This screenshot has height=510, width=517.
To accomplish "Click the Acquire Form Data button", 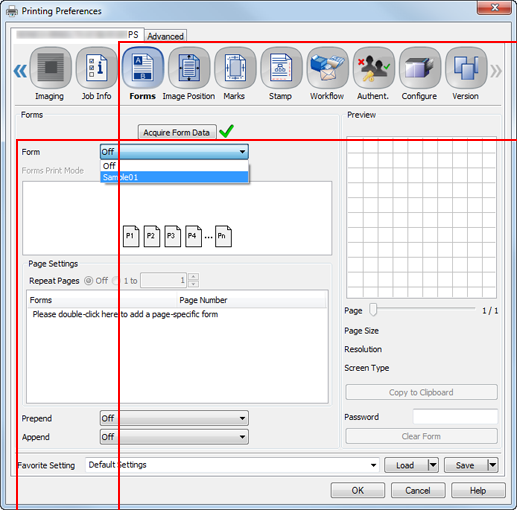I will pos(177,132).
